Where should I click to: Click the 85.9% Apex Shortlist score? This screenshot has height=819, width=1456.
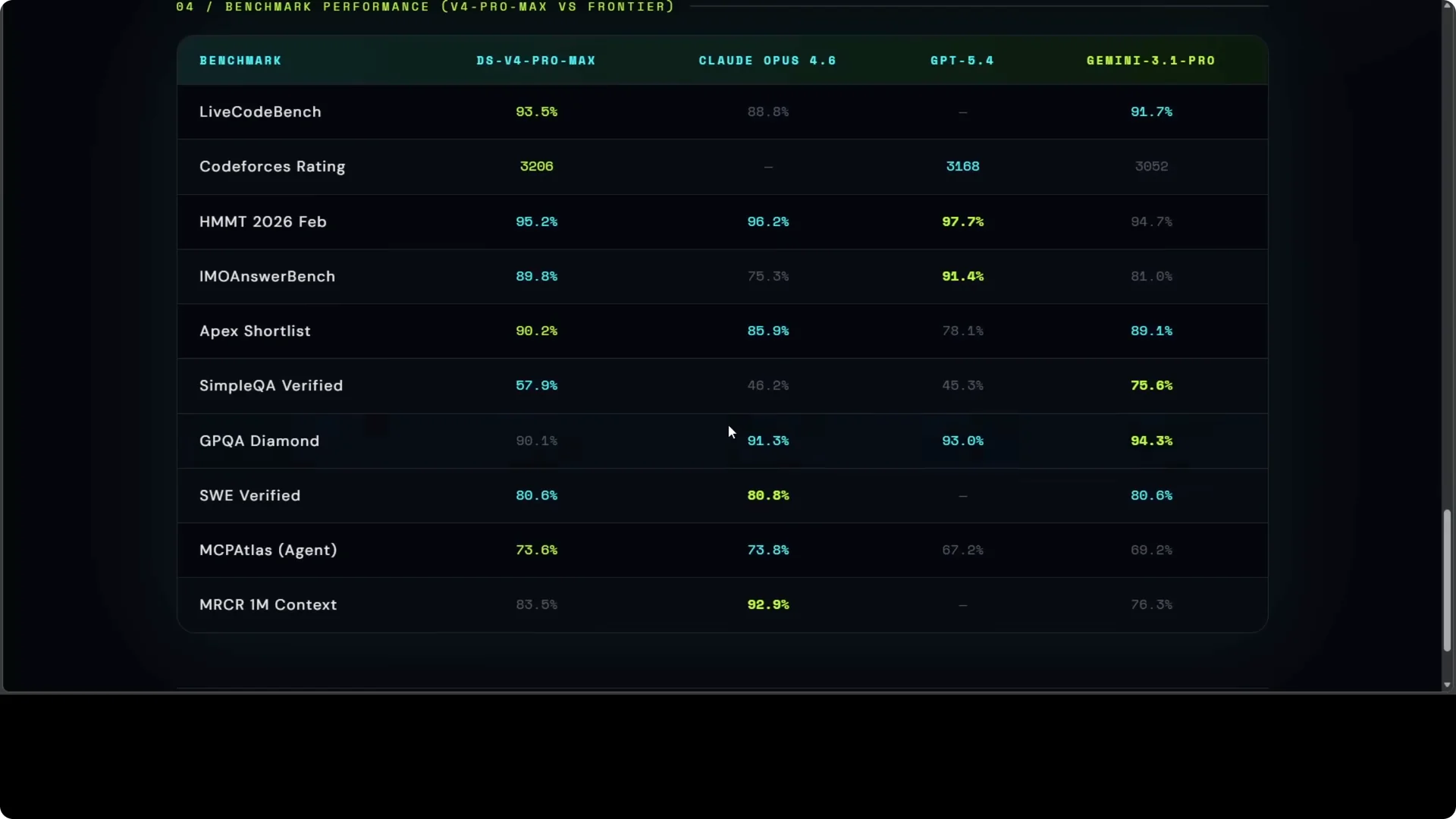click(768, 331)
